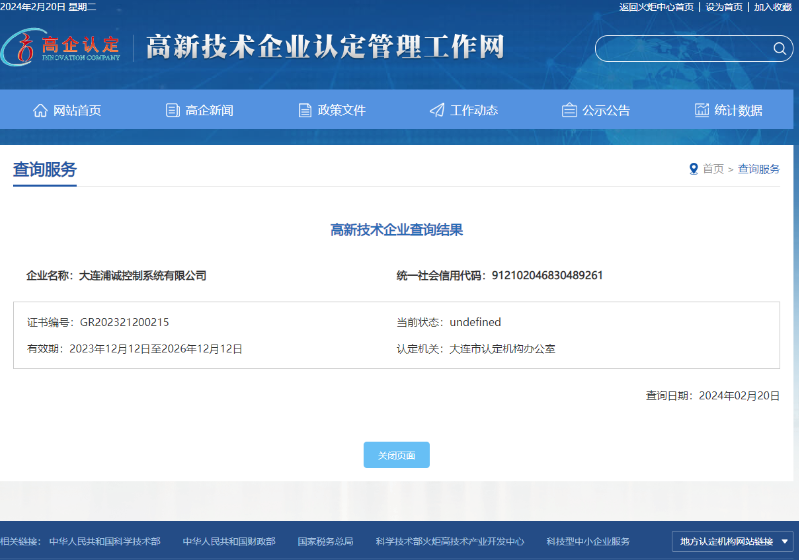Click the 设为首页 link
Image resolution: width=799 pixels, height=560 pixels.
click(724, 7)
